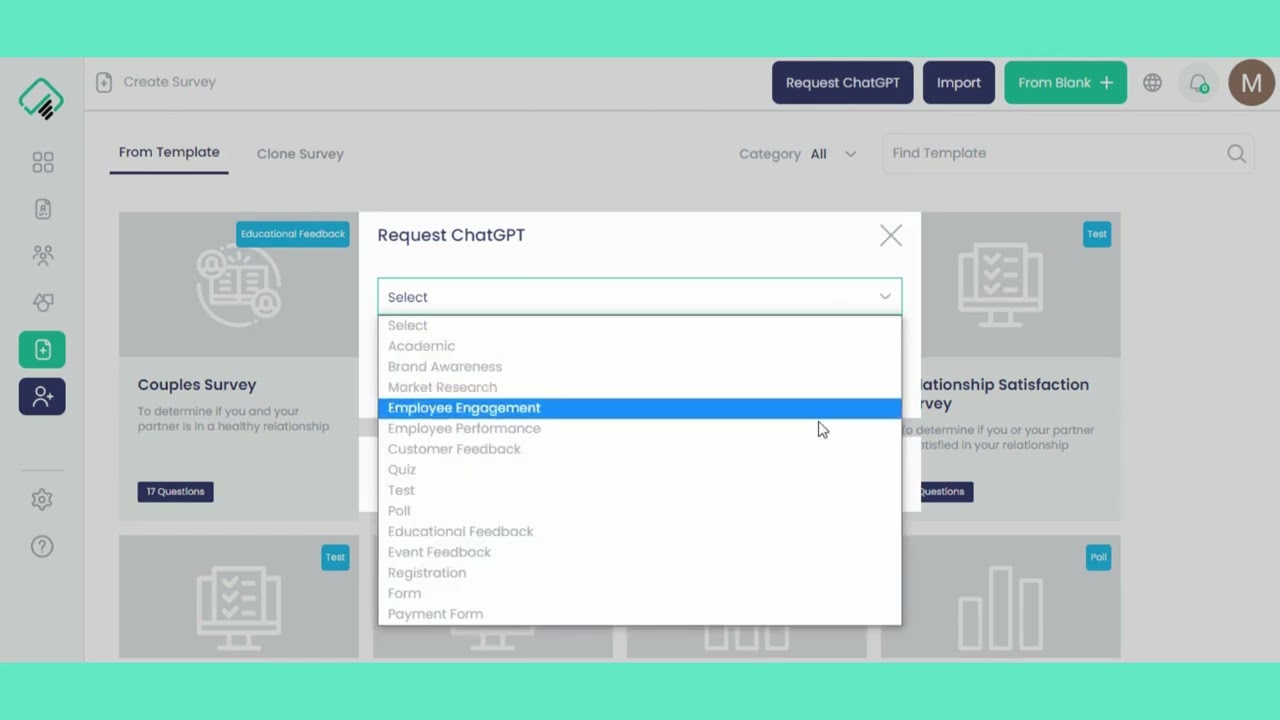Open the audience people icon in sidebar
1280x720 pixels.
click(43, 255)
